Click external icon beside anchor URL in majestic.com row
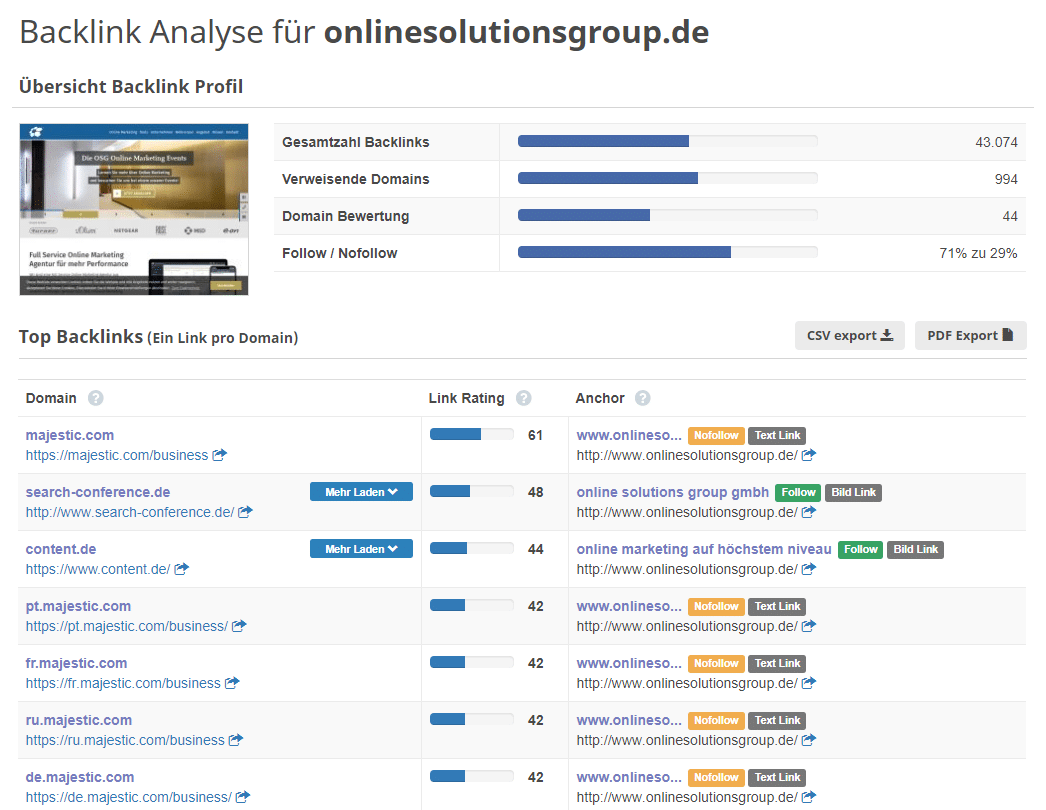This screenshot has height=810, width=1046. coord(809,455)
